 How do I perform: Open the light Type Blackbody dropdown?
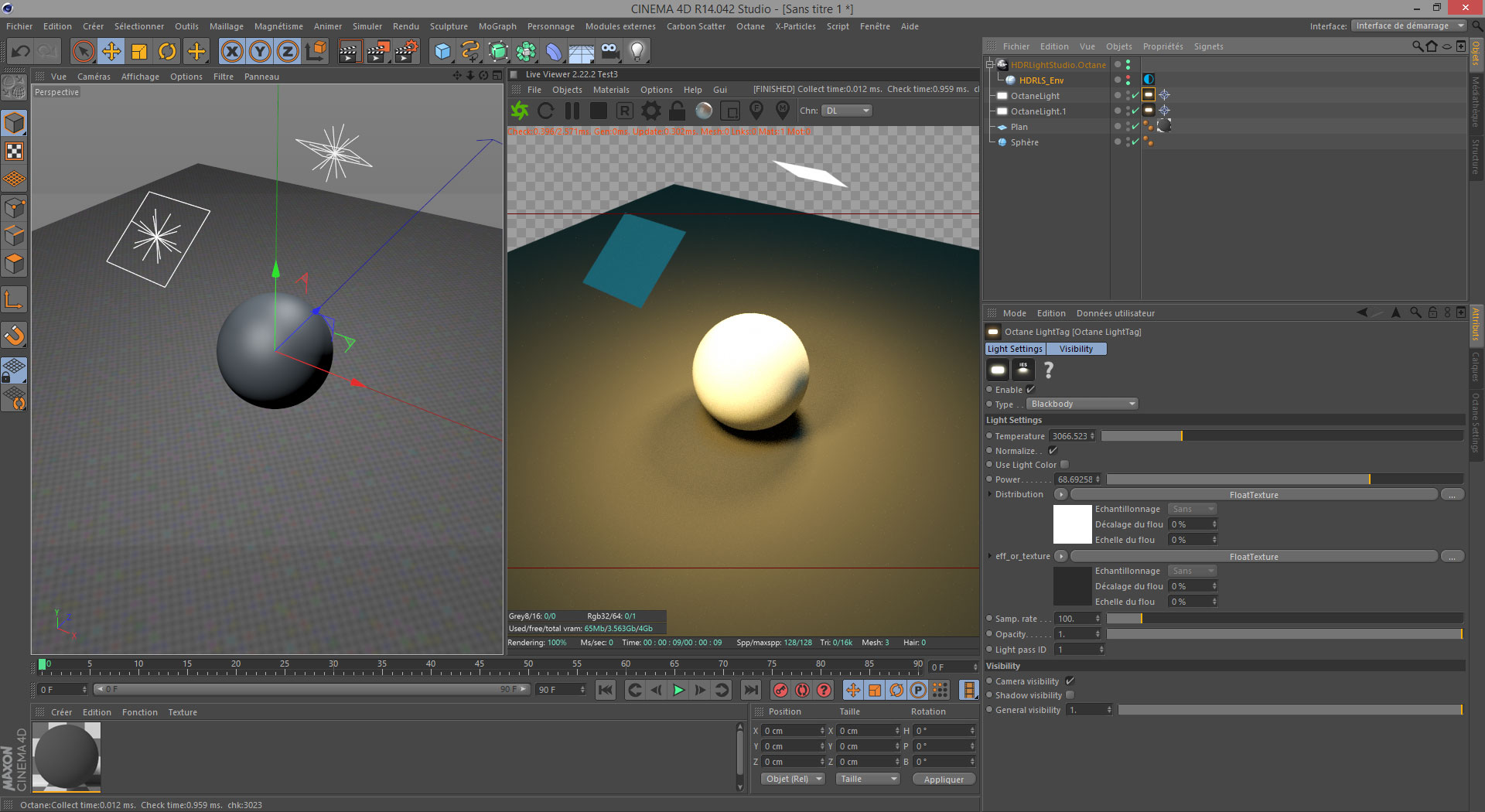1083,404
